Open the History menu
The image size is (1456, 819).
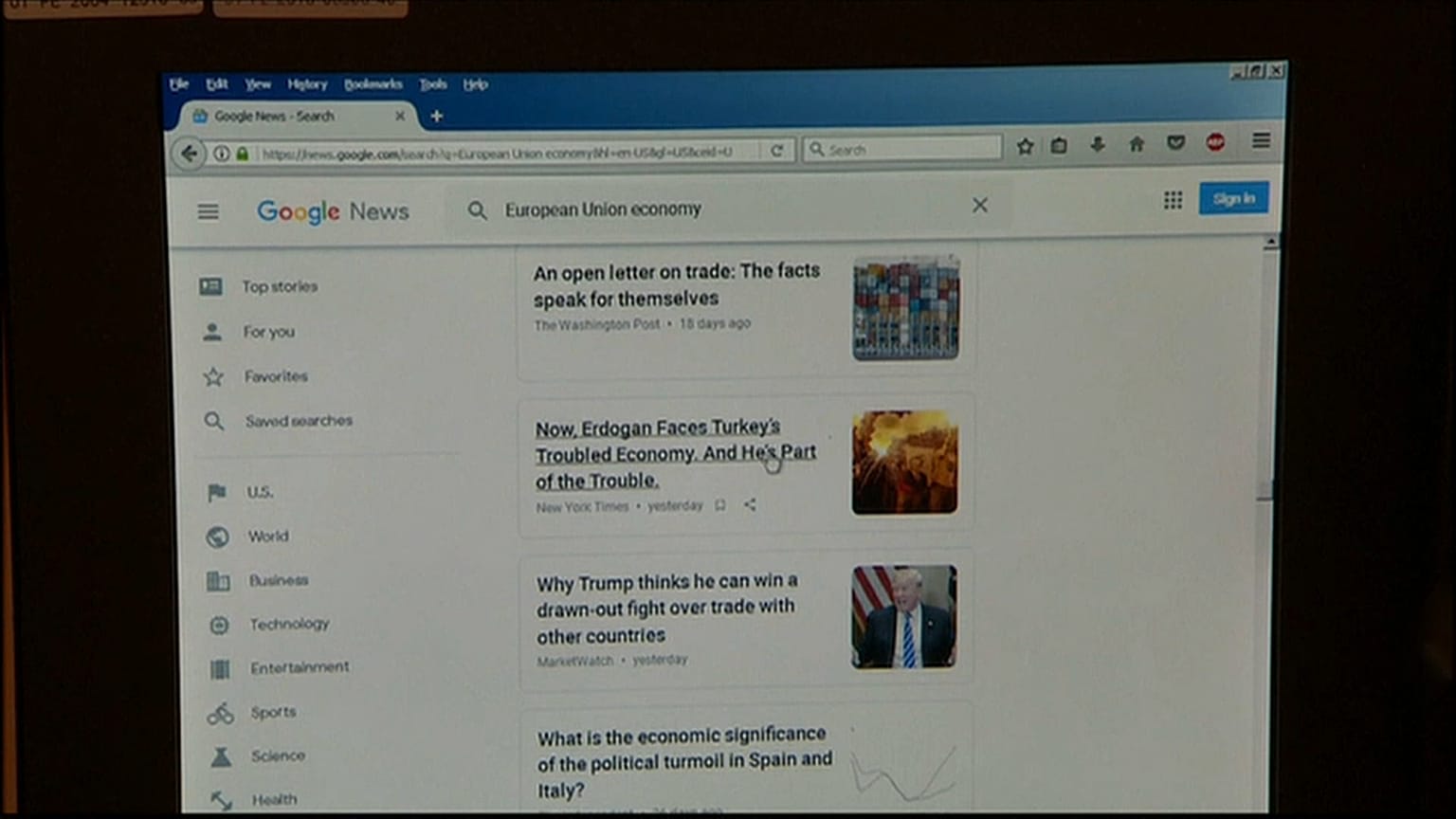(307, 84)
